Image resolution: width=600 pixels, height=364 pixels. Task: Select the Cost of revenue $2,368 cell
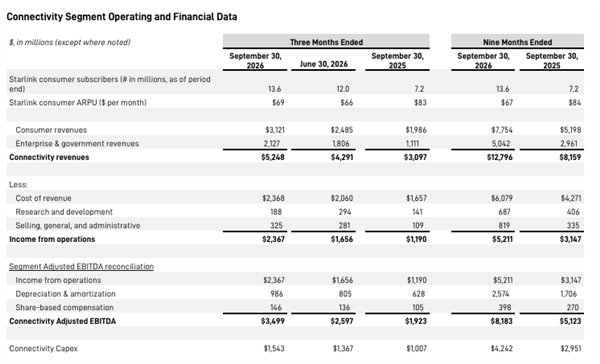pos(273,198)
